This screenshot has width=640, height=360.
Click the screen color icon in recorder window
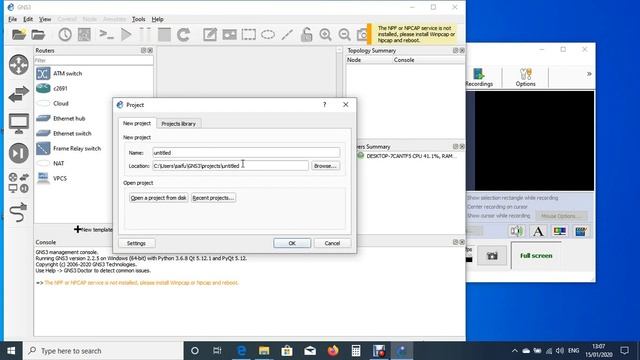(559, 231)
